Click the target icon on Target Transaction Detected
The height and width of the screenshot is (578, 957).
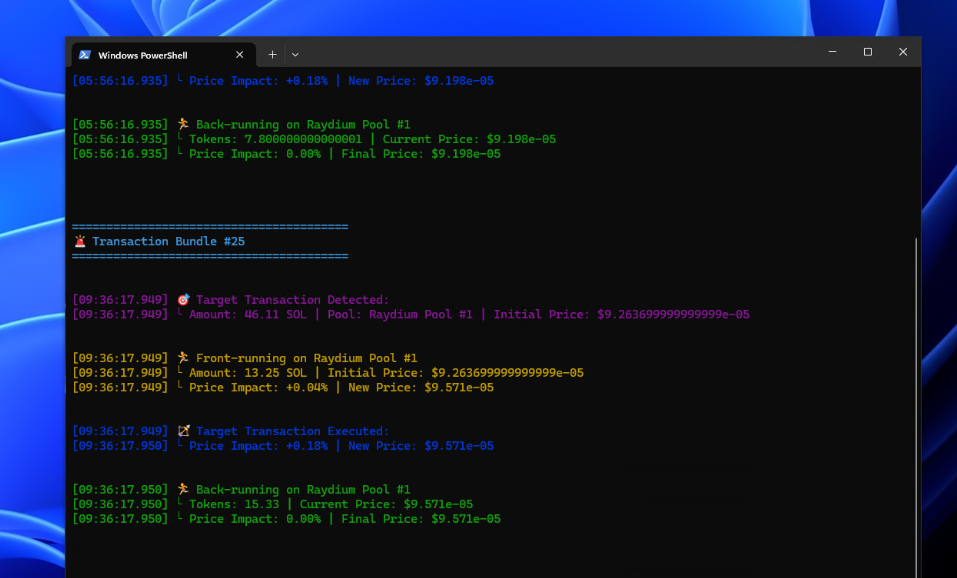183,298
